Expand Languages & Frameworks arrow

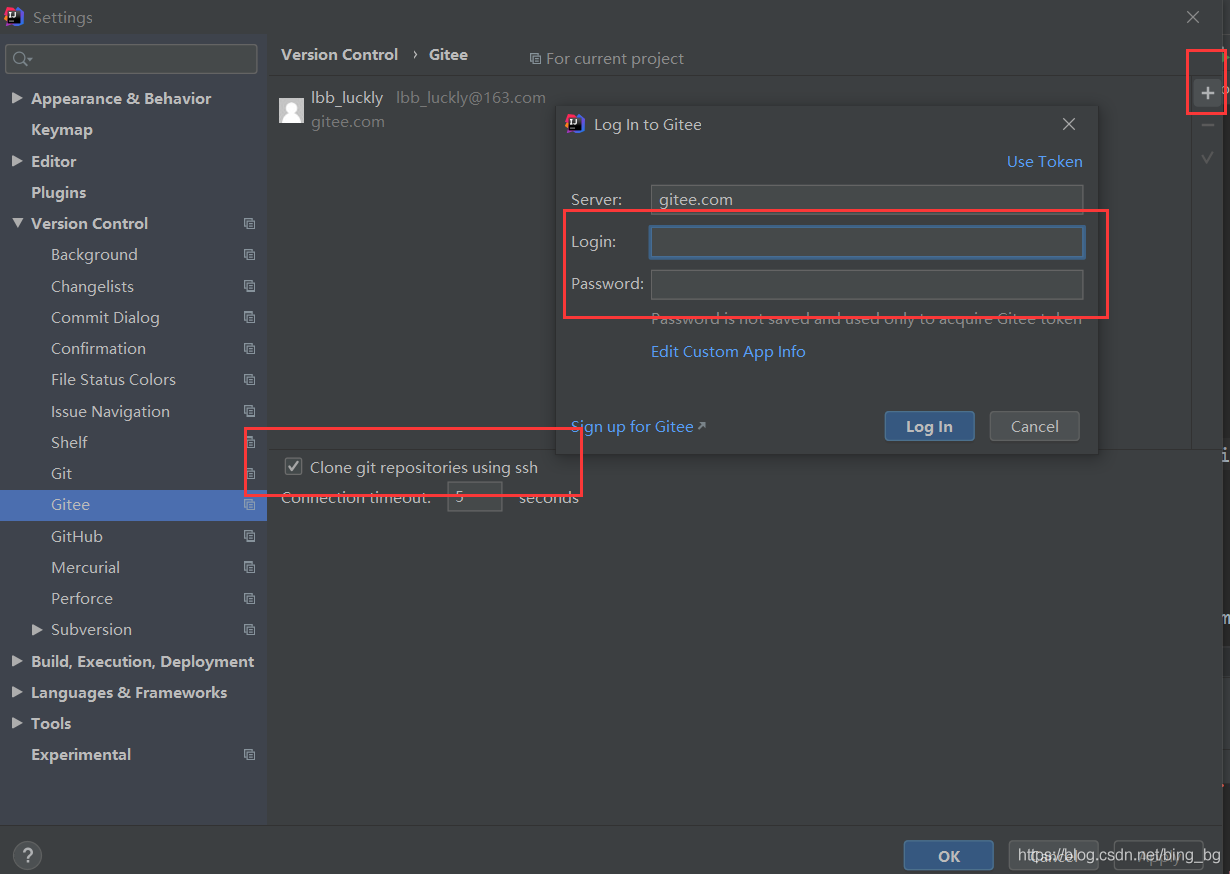(17, 692)
